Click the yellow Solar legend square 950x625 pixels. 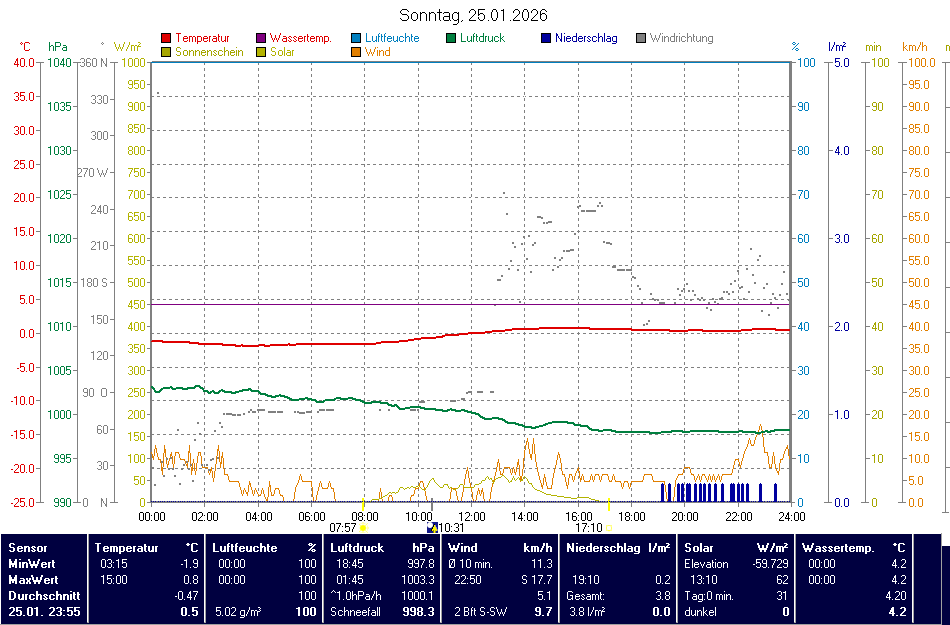[x=261, y=52]
